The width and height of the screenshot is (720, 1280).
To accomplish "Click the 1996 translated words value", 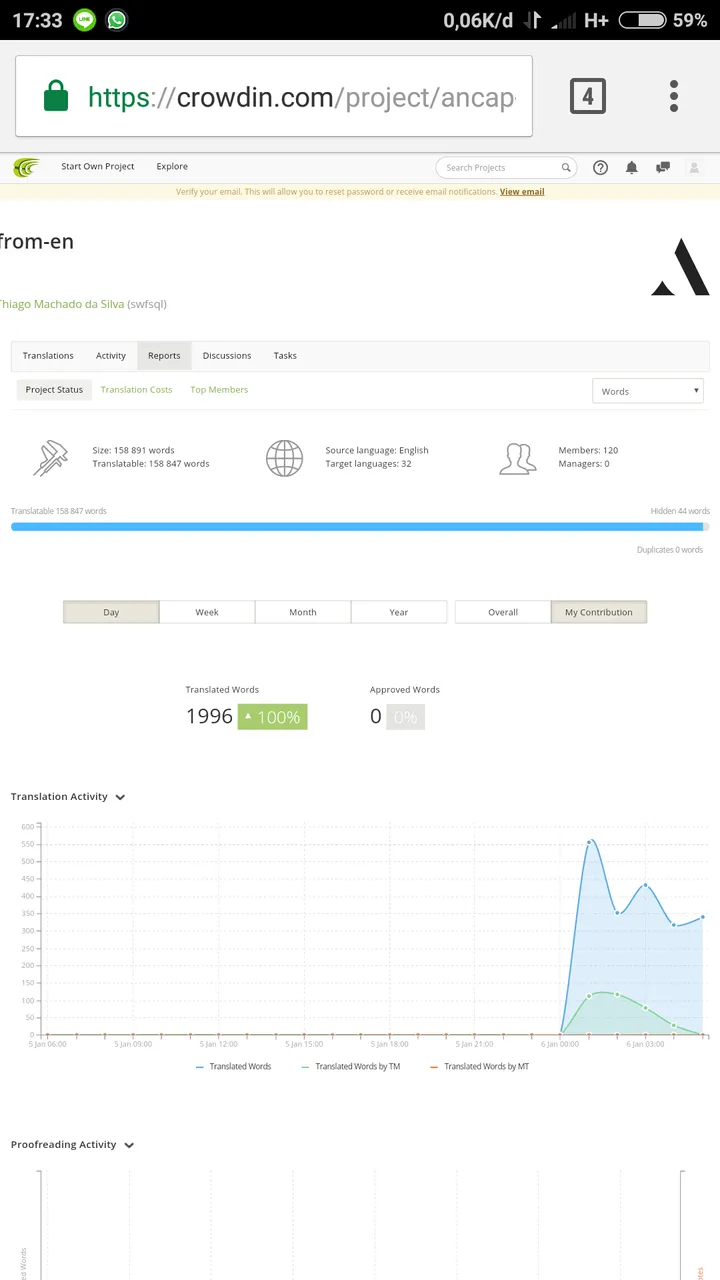I will pyautogui.click(x=209, y=717).
